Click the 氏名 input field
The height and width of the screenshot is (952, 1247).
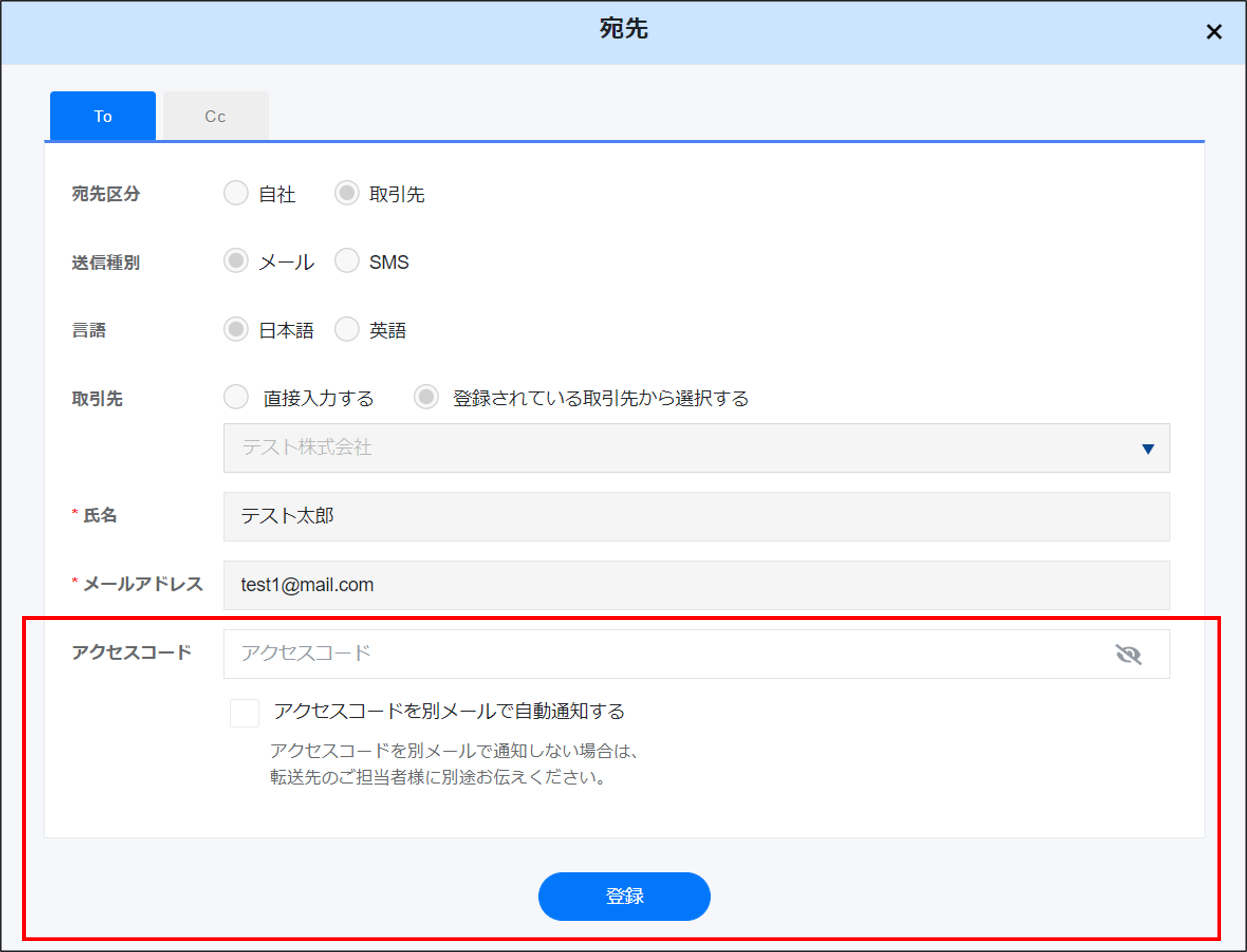[x=696, y=516]
